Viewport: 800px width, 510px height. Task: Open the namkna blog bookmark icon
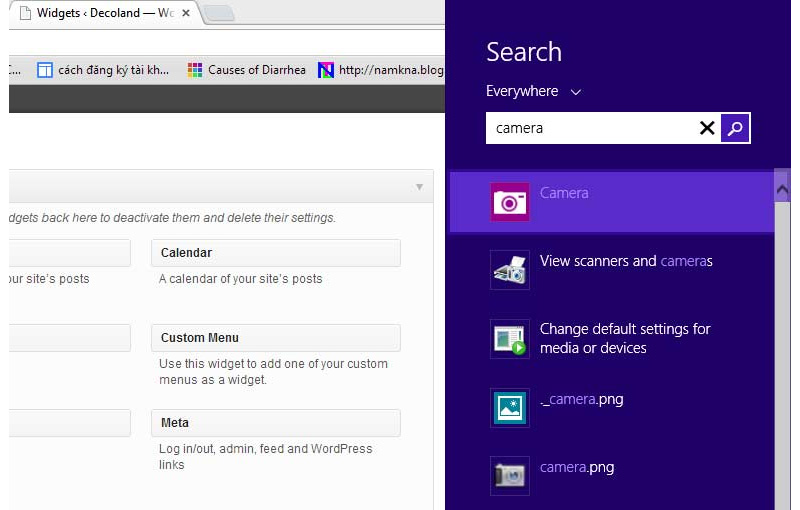(326, 70)
